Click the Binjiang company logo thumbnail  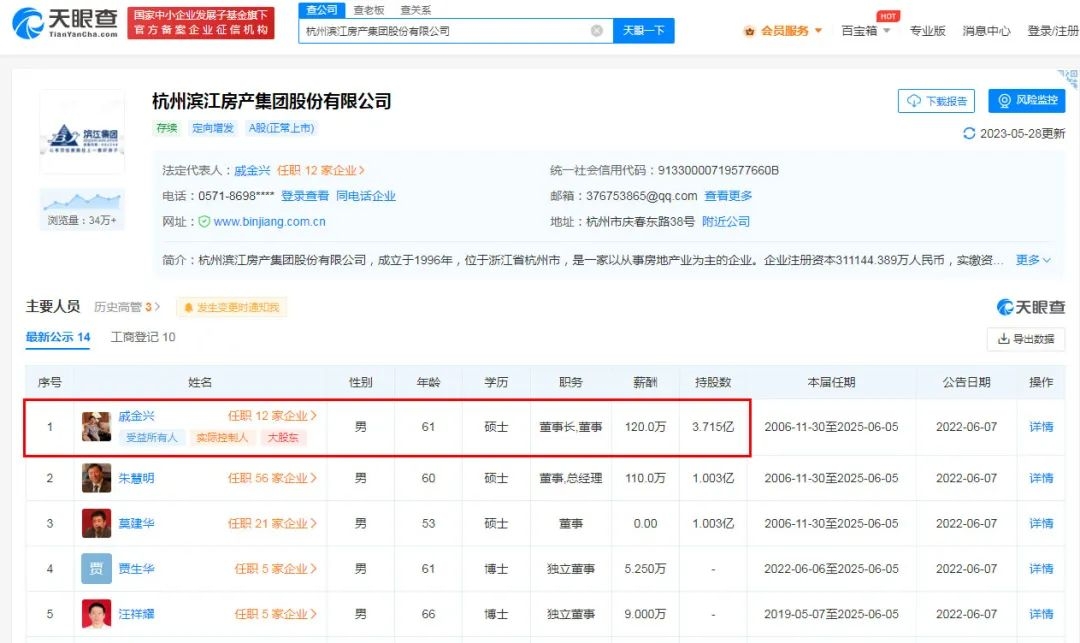point(82,132)
